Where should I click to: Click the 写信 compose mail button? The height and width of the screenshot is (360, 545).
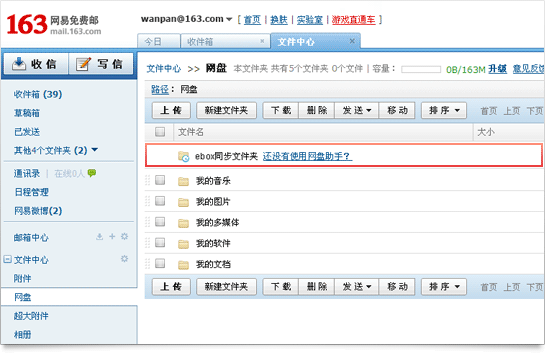pos(101,64)
